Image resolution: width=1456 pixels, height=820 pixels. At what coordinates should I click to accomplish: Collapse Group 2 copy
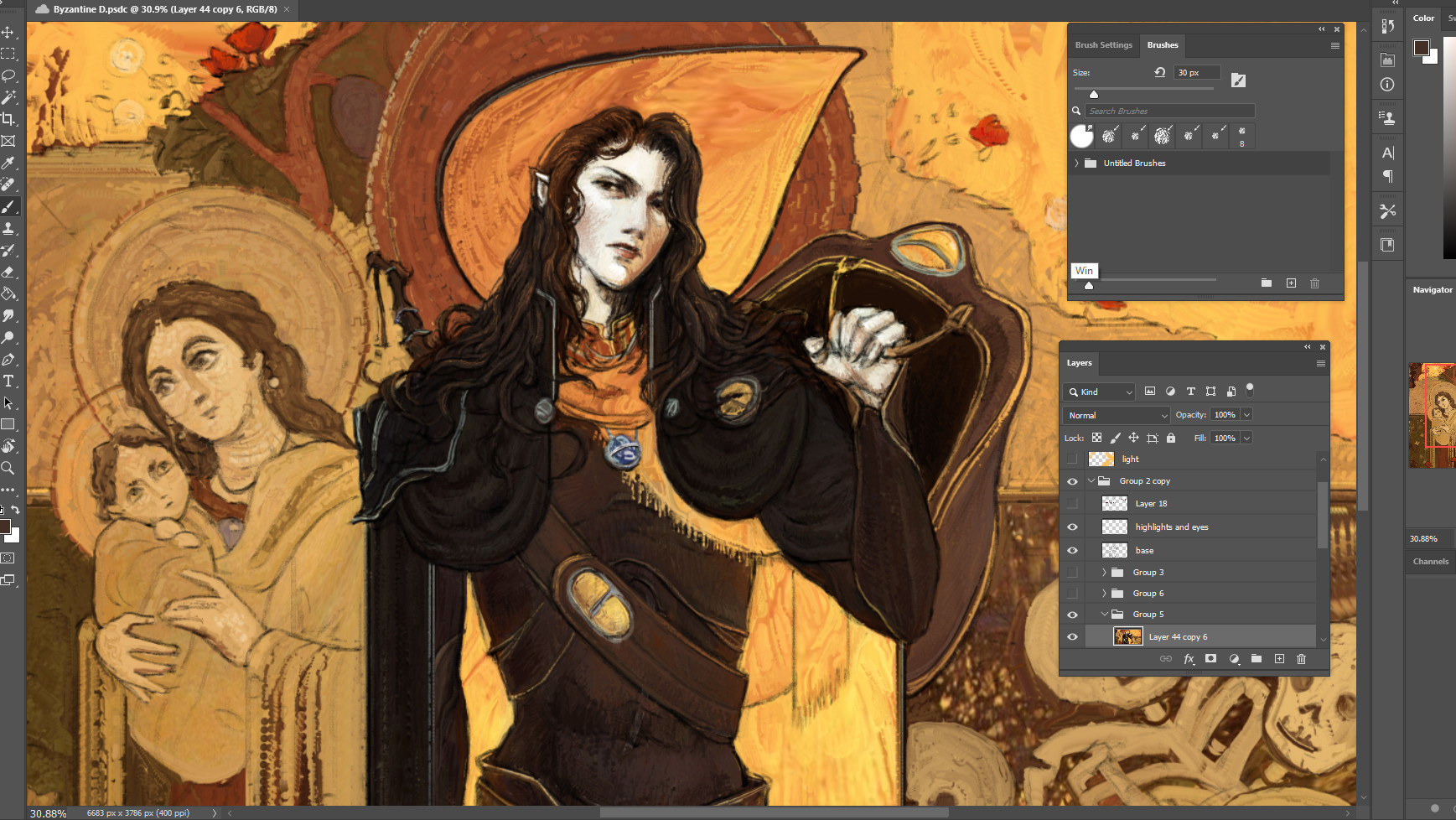1091,480
